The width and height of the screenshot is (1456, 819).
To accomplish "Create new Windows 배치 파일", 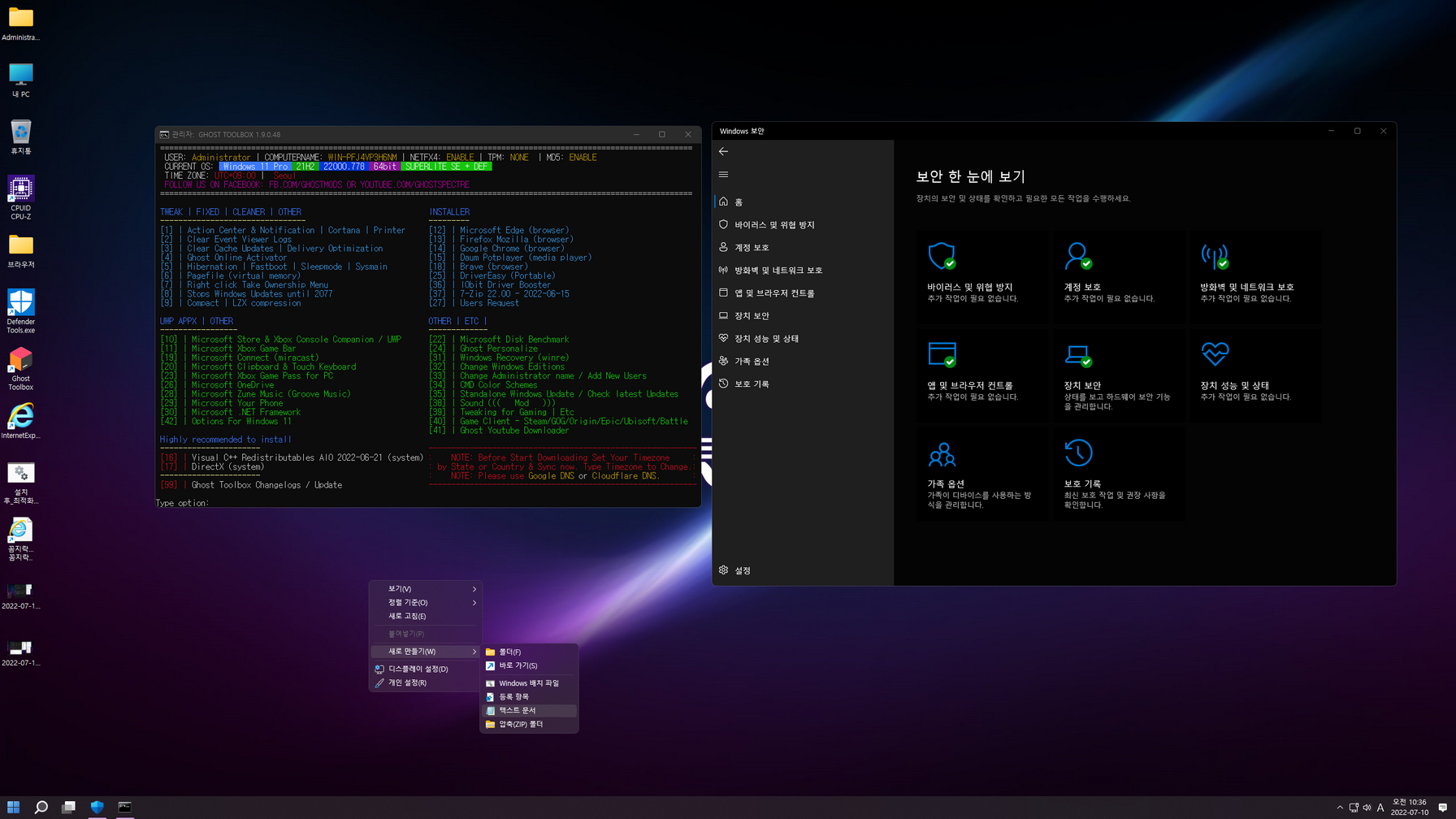I will tap(529, 683).
